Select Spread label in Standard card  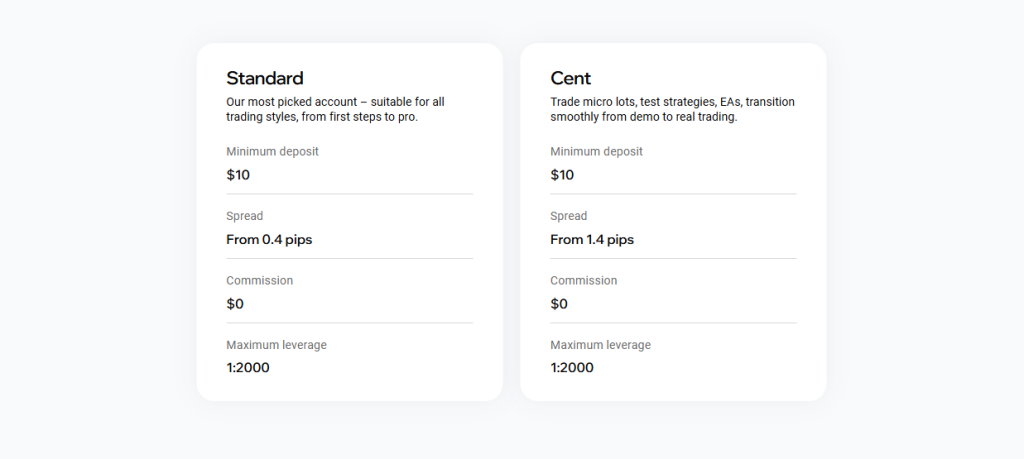[x=245, y=216]
